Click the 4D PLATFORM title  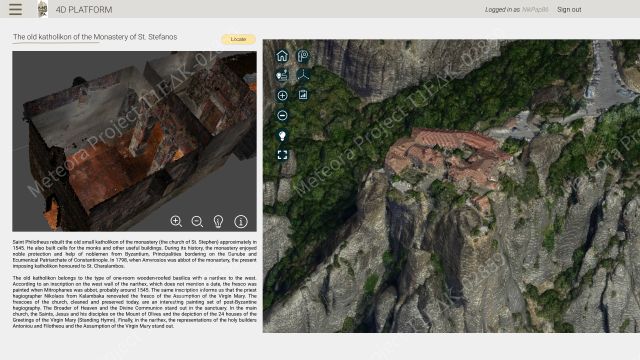pyautogui.click(x=84, y=10)
